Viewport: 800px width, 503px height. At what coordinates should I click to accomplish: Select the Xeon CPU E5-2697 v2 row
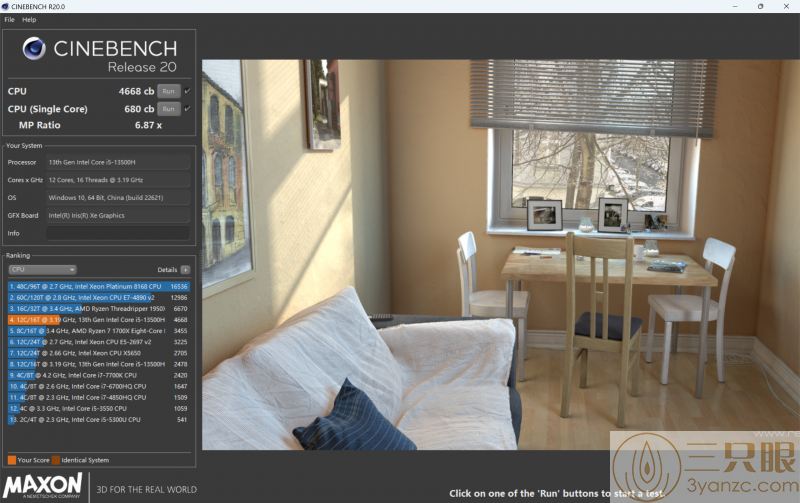click(99, 342)
